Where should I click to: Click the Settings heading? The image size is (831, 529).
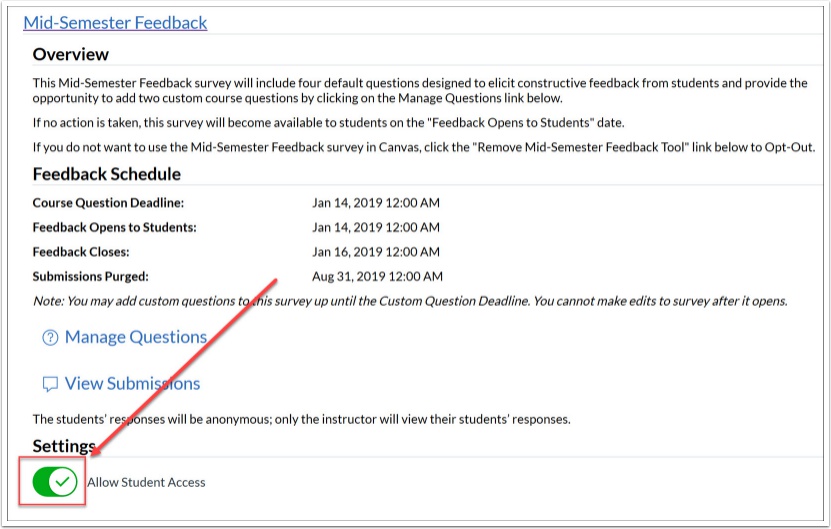pos(64,446)
